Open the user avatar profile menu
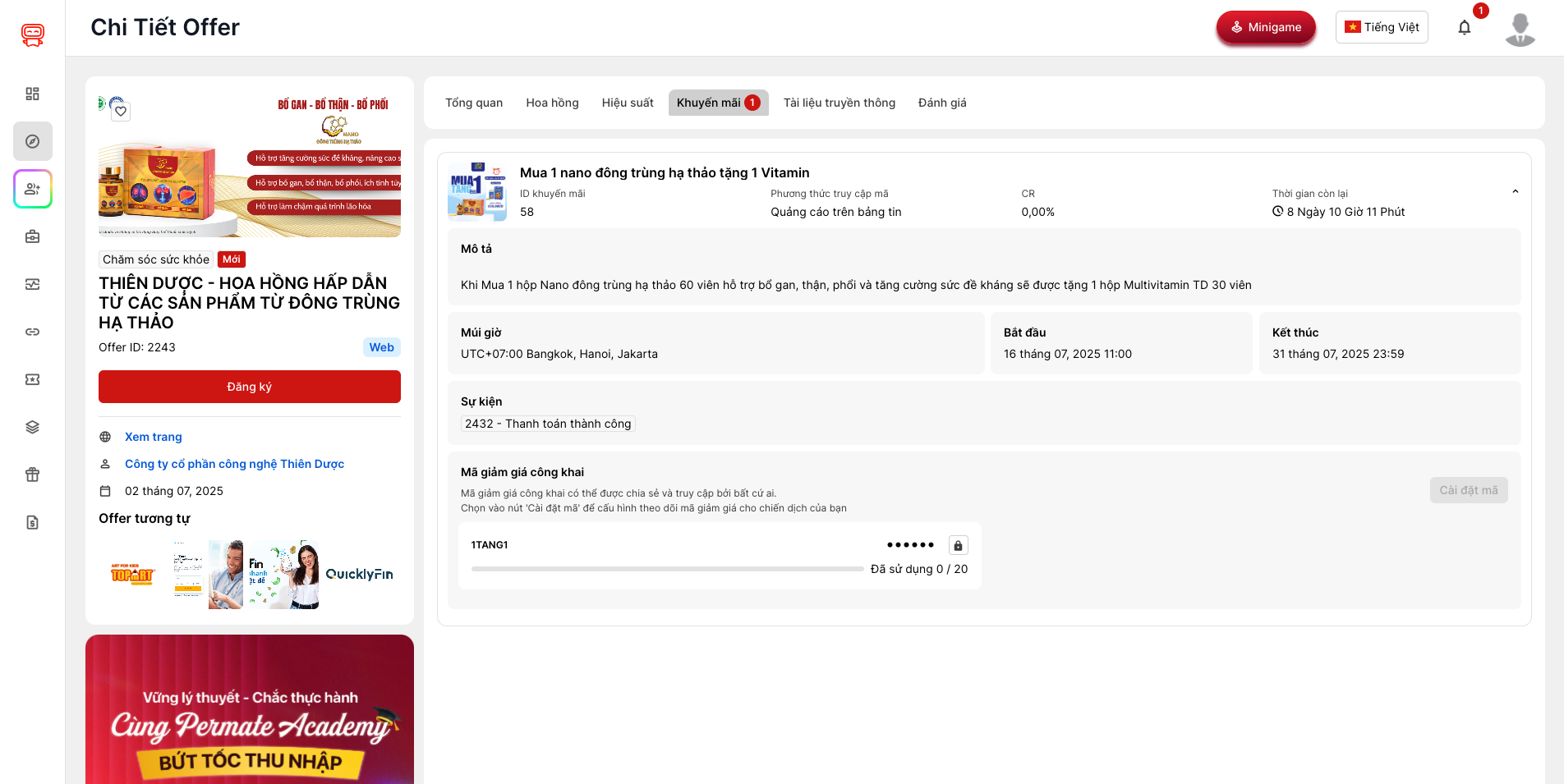The image size is (1564, 784). (x=1520, y=29)
